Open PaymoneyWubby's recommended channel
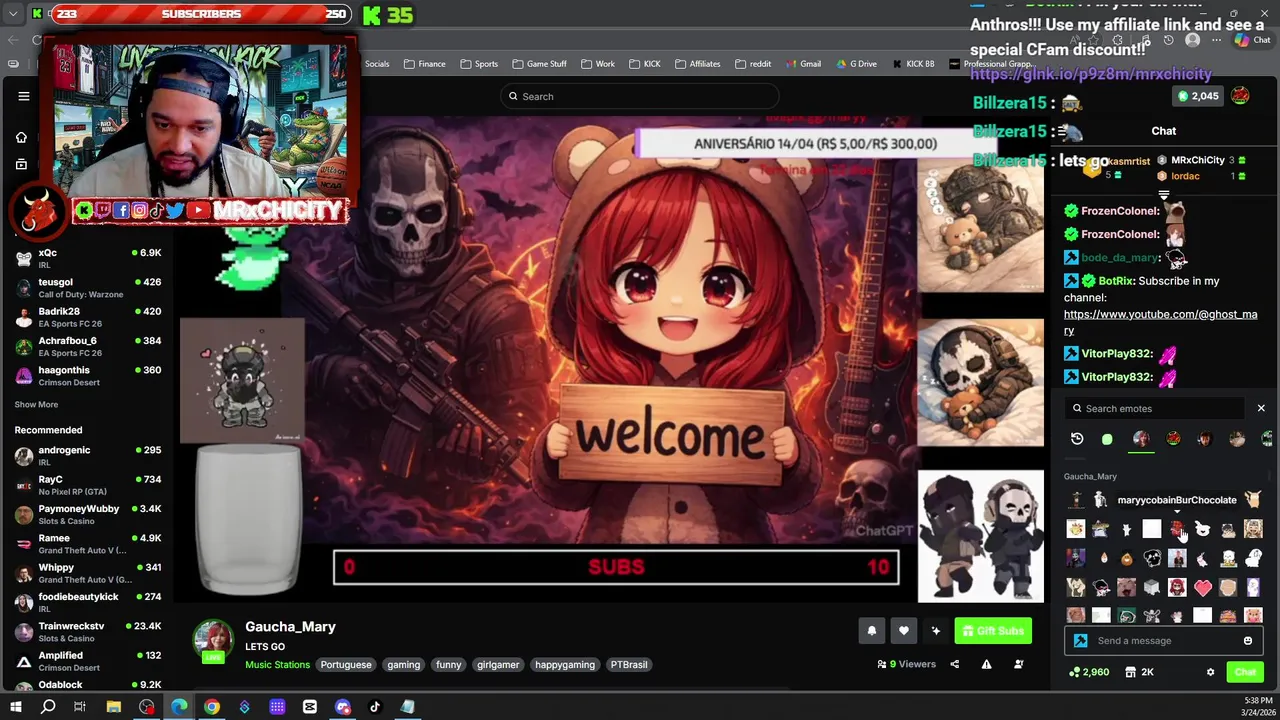The height and width of the screenshot is (720, 1280). [x=88, y=514]
